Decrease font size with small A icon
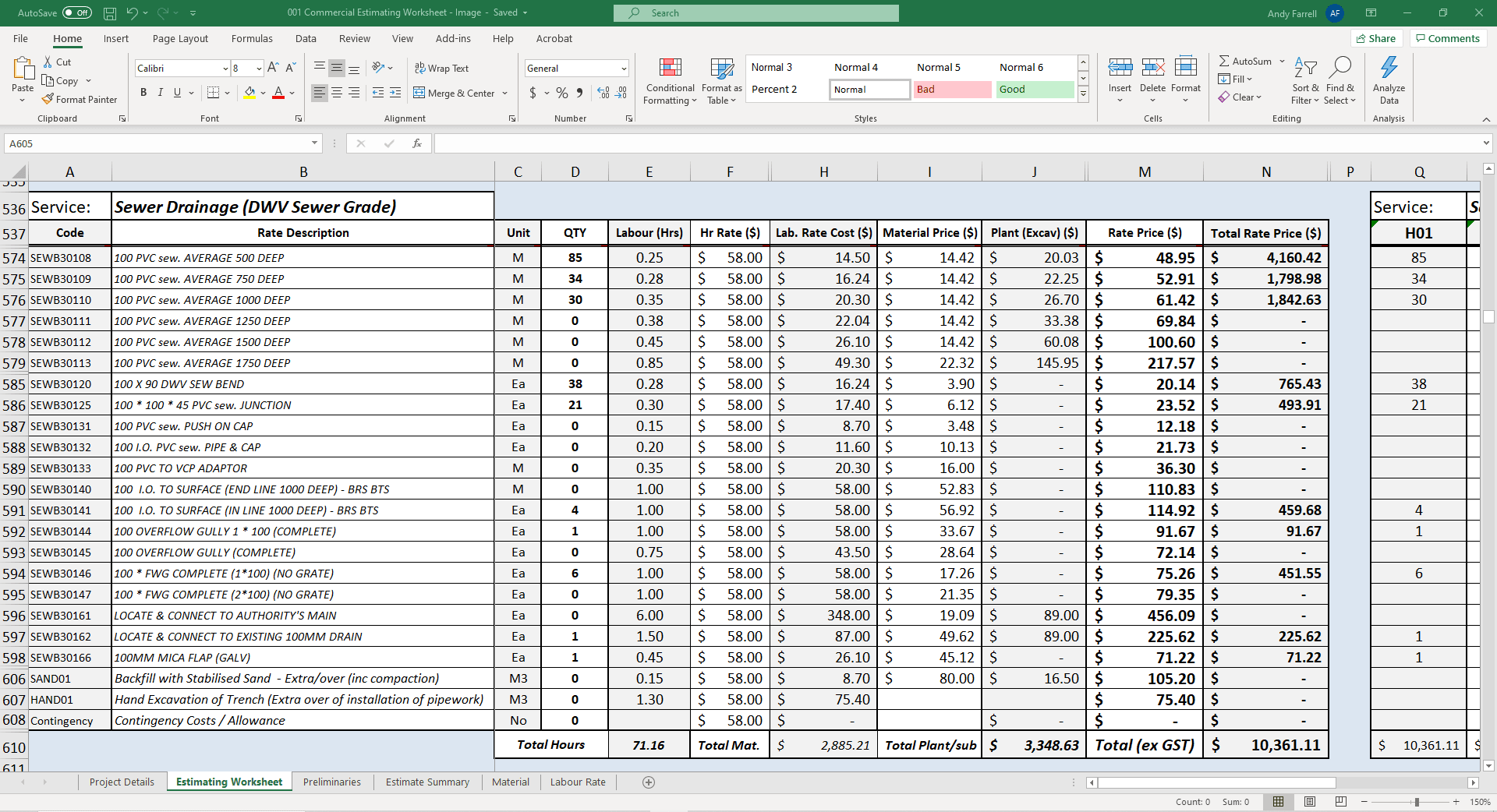 tap(290, 68)
